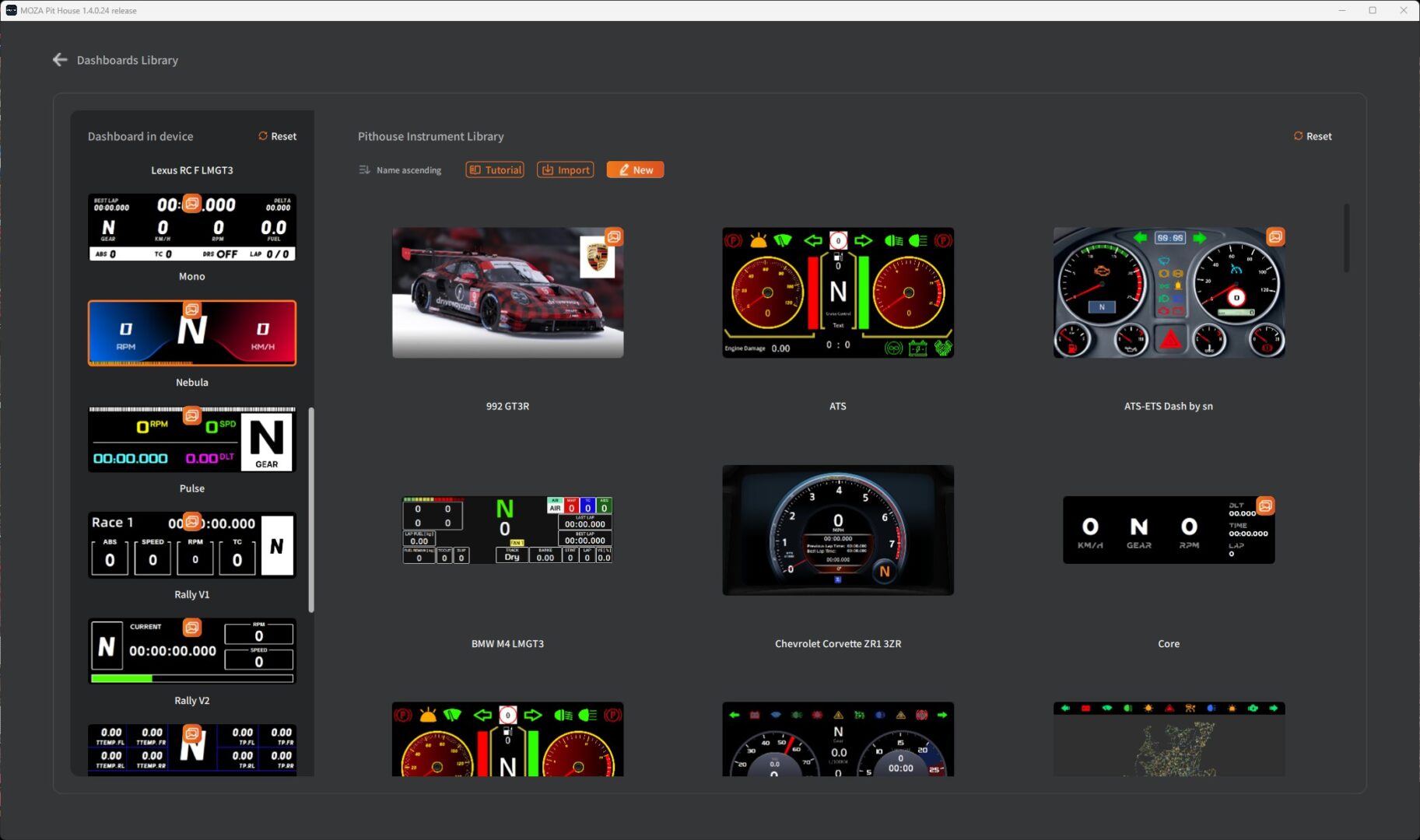This screenshot has width=1420, height=840.
Task: Click the "Dashboards Library" page title
Action: pos(128,60)
